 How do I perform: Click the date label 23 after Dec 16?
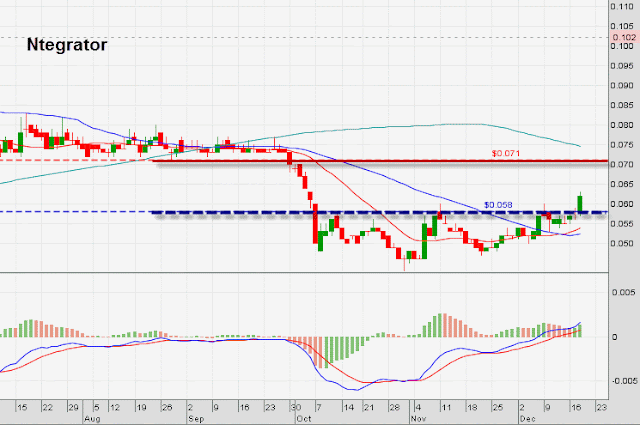pos(602,407)
